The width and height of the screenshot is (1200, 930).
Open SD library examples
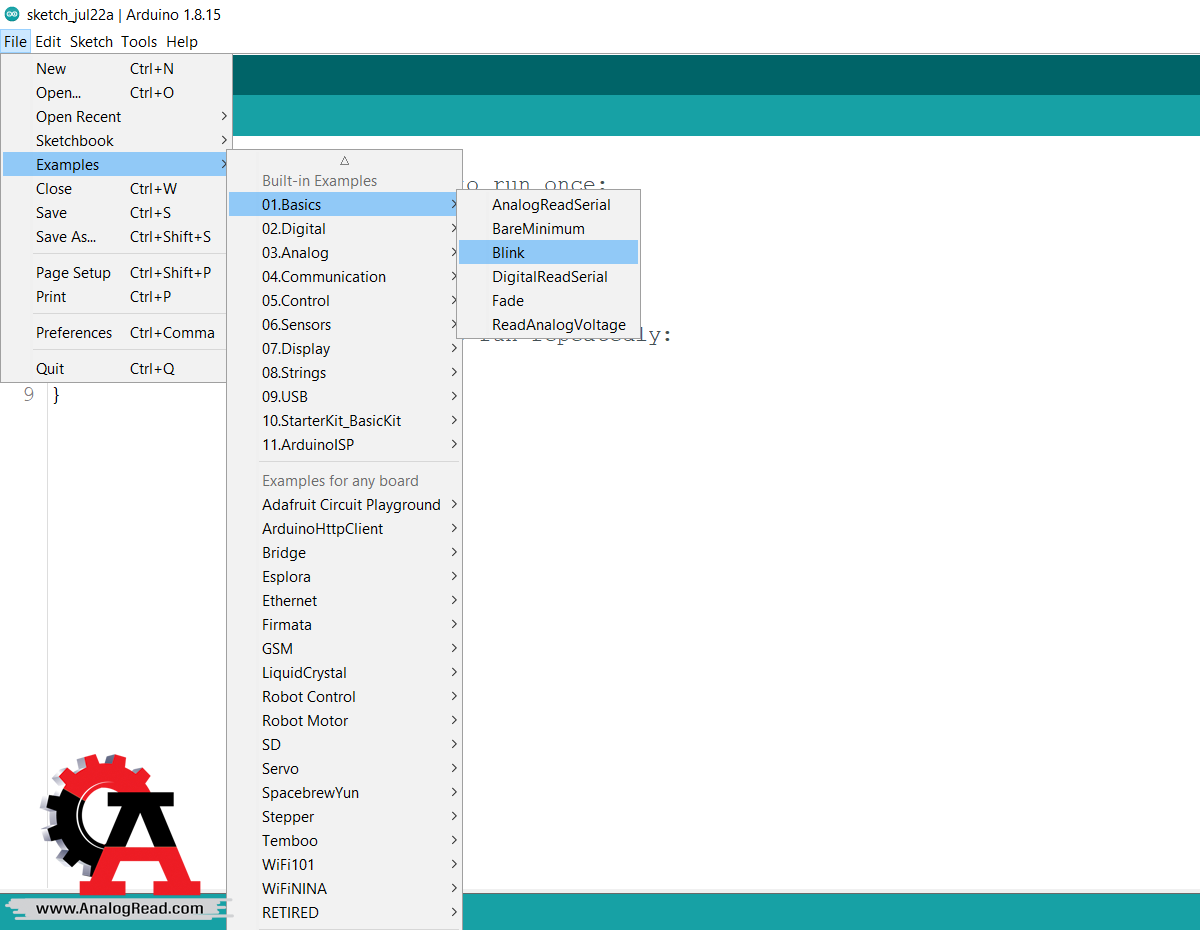coord(345,745)
